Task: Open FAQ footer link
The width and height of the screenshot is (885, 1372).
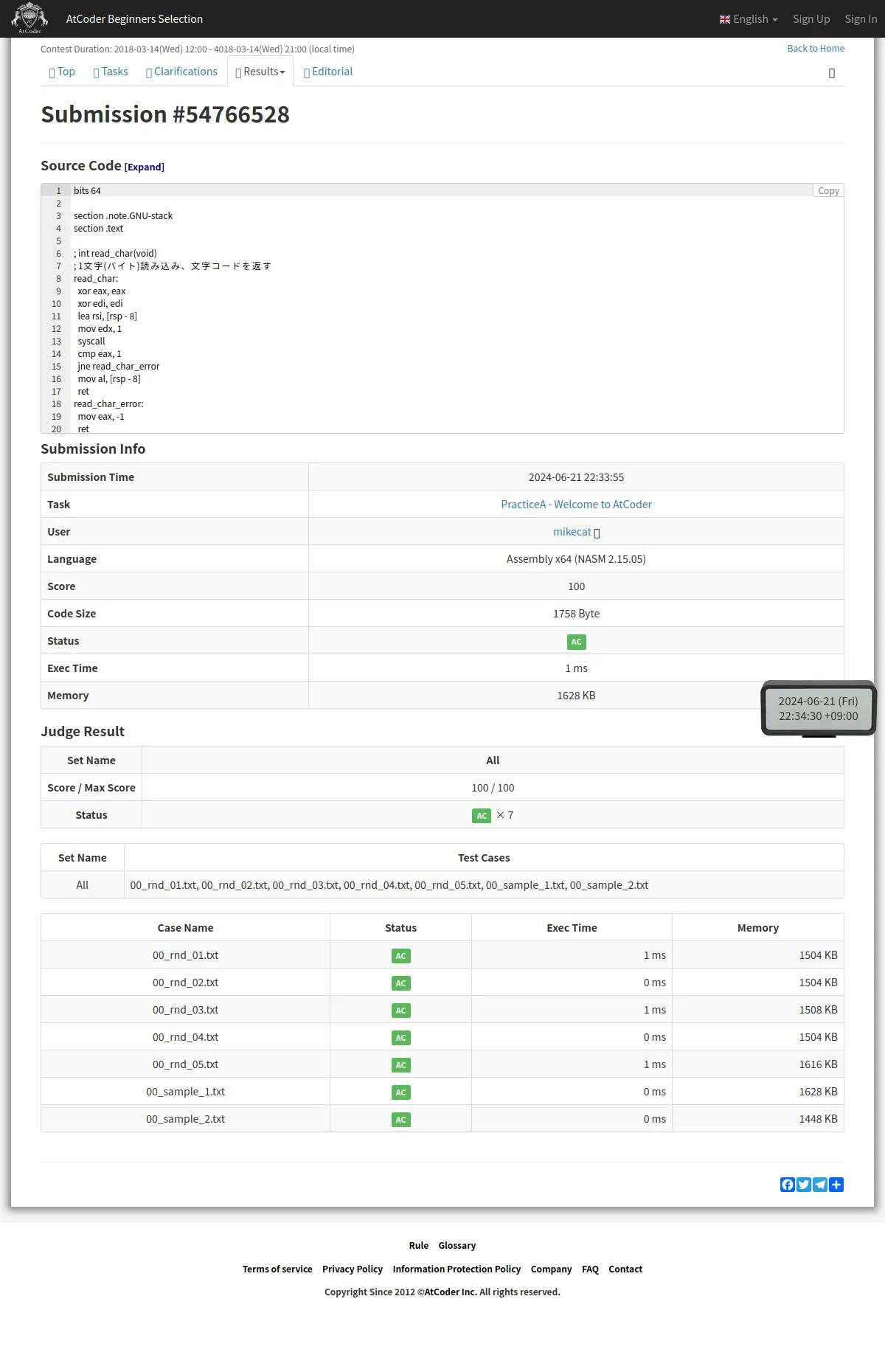Action: 590,1269
